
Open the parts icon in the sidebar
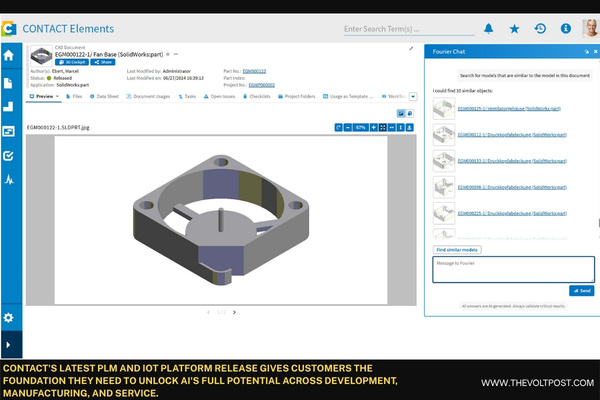tap(8, 107)
